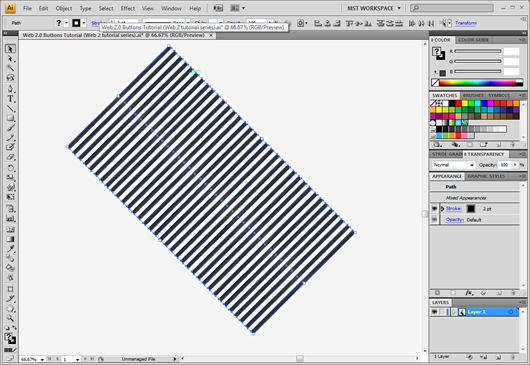
Task: Open the Window menu
Action: [171, 8]
